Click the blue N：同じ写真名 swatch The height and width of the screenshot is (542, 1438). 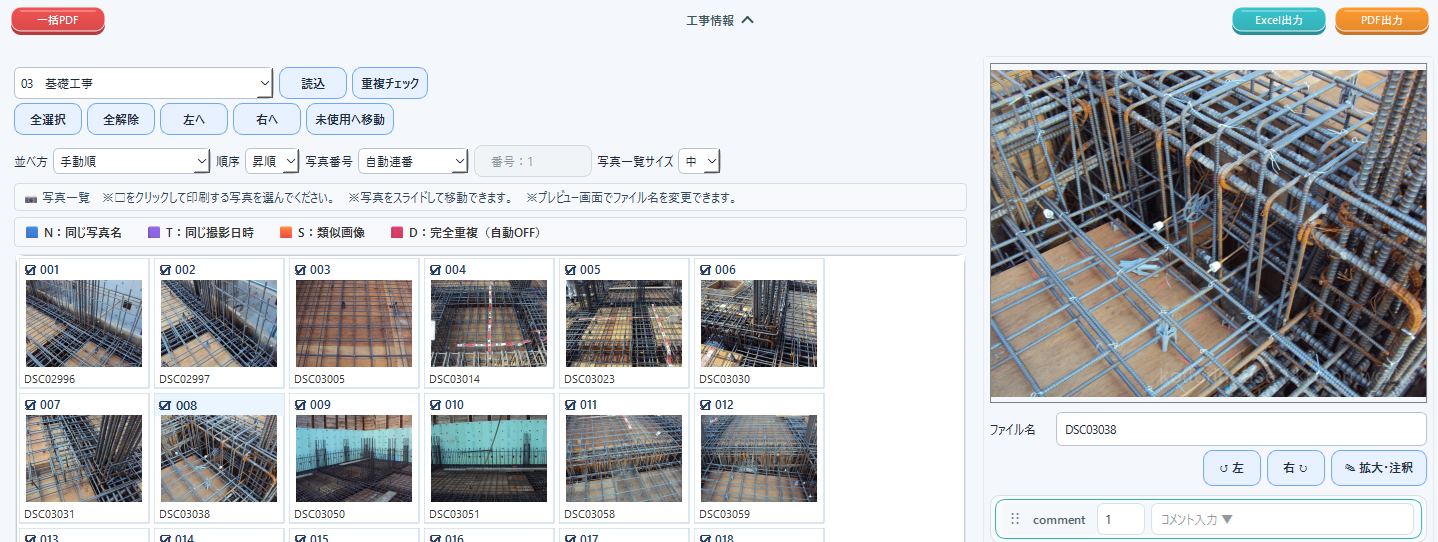point(33,232)
